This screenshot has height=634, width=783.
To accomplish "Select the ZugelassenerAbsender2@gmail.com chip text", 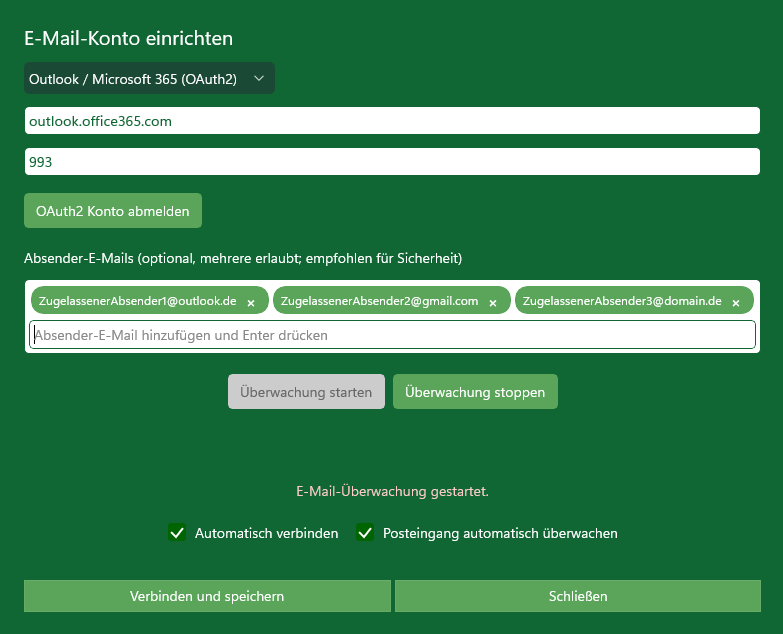I will tap(380, 301).
